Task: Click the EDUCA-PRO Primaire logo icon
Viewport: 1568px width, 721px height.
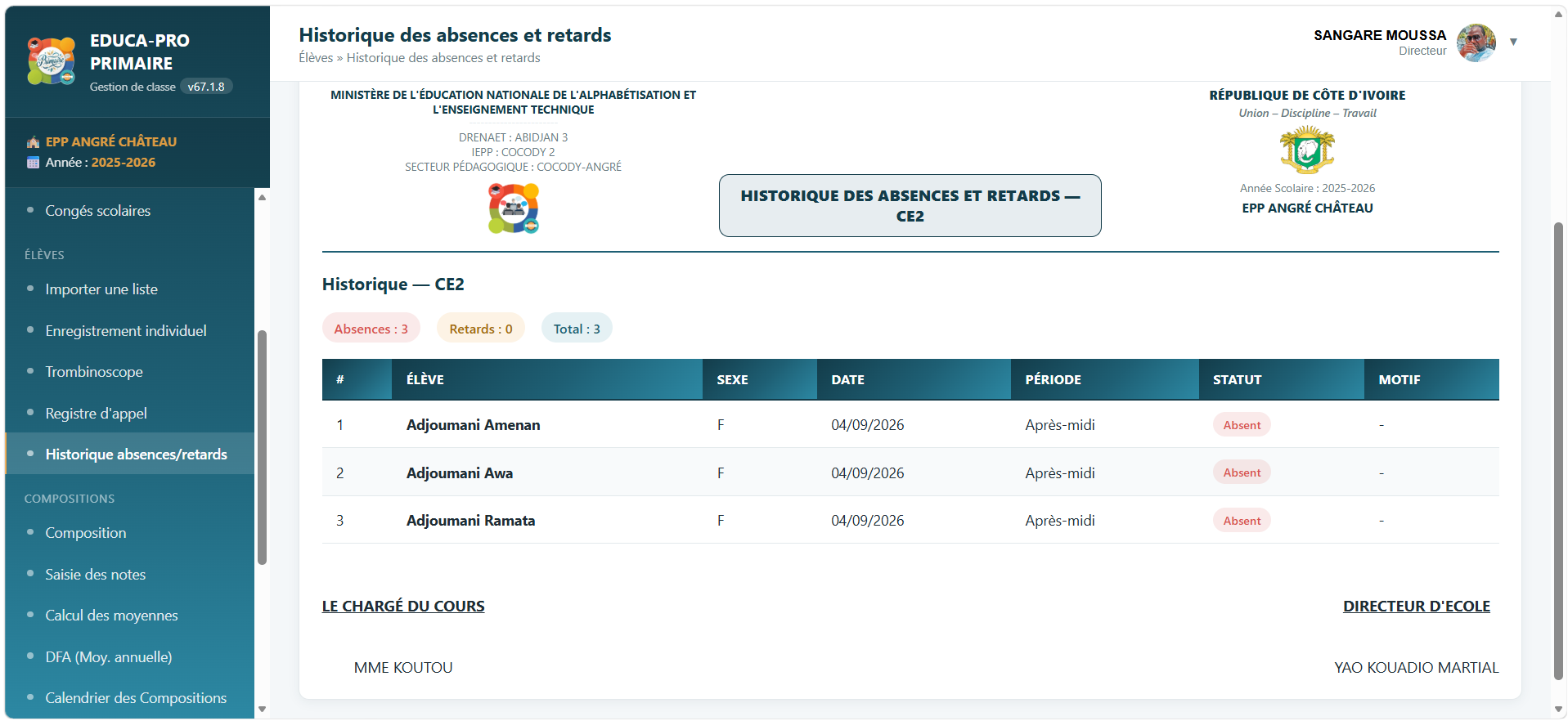Action: pyautogui.click(x=52, y=60)
